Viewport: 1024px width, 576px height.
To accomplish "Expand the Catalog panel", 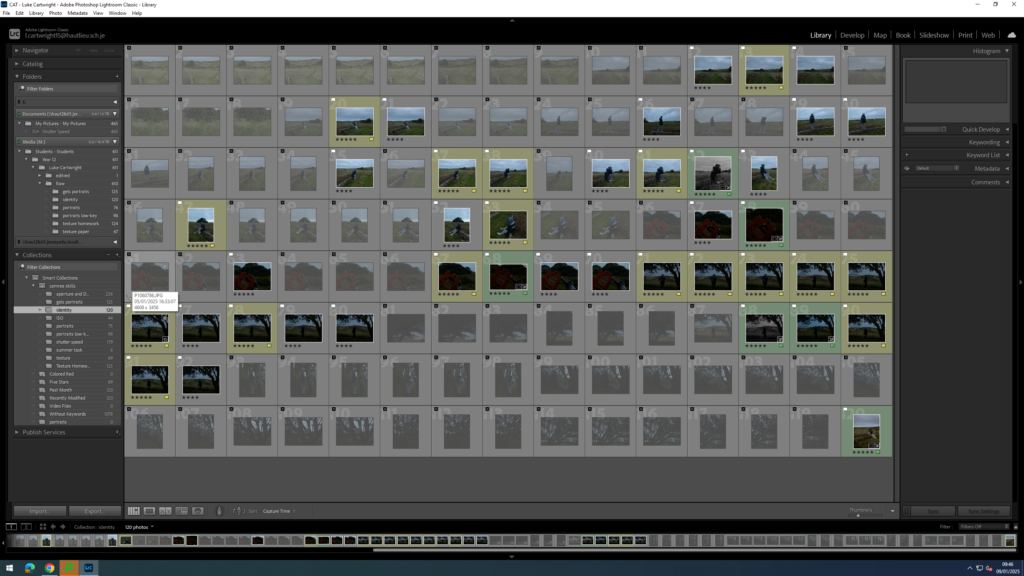I will pyautogui.click(x=17, y=64).
